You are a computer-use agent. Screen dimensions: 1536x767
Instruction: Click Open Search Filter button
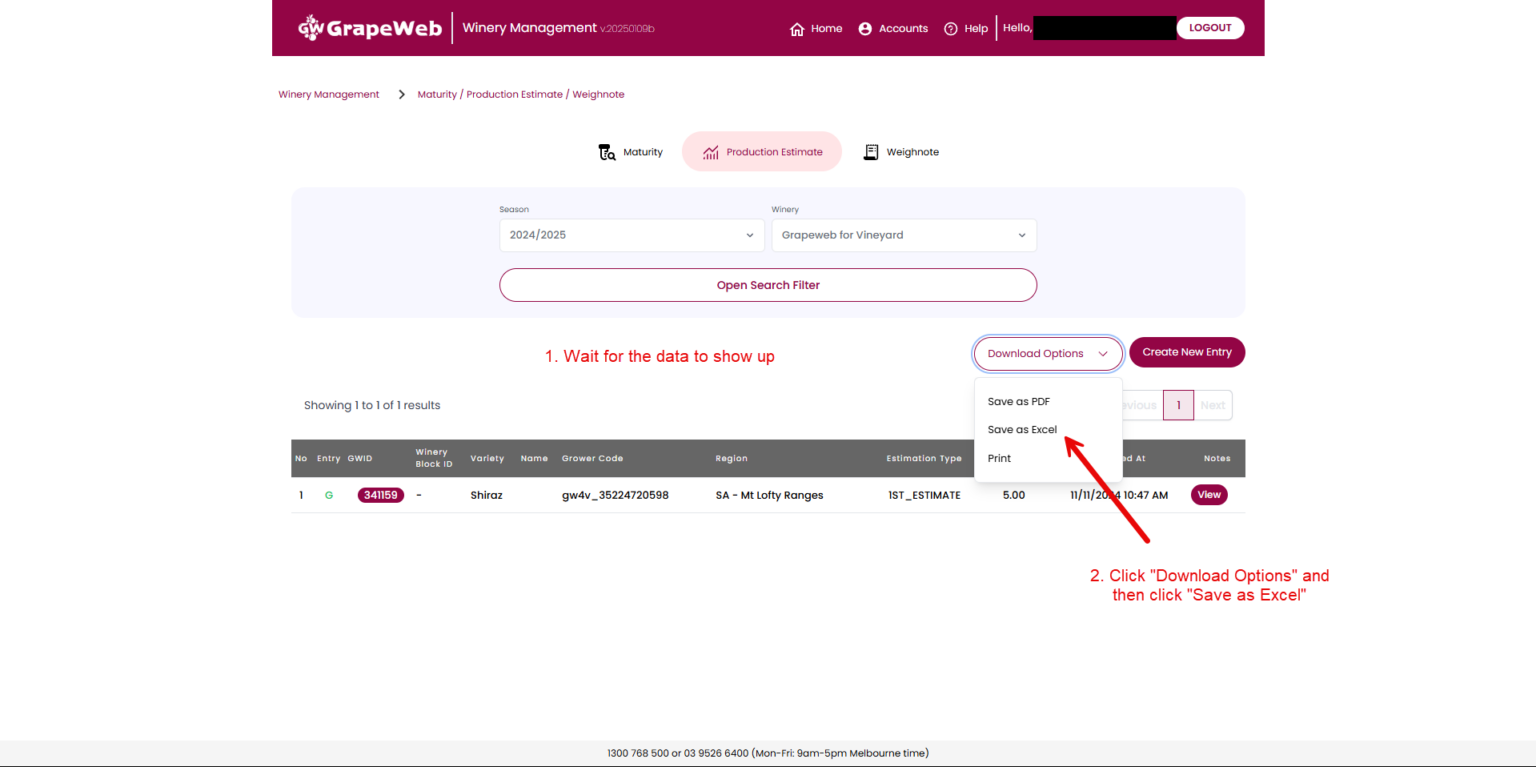[768, 285]
